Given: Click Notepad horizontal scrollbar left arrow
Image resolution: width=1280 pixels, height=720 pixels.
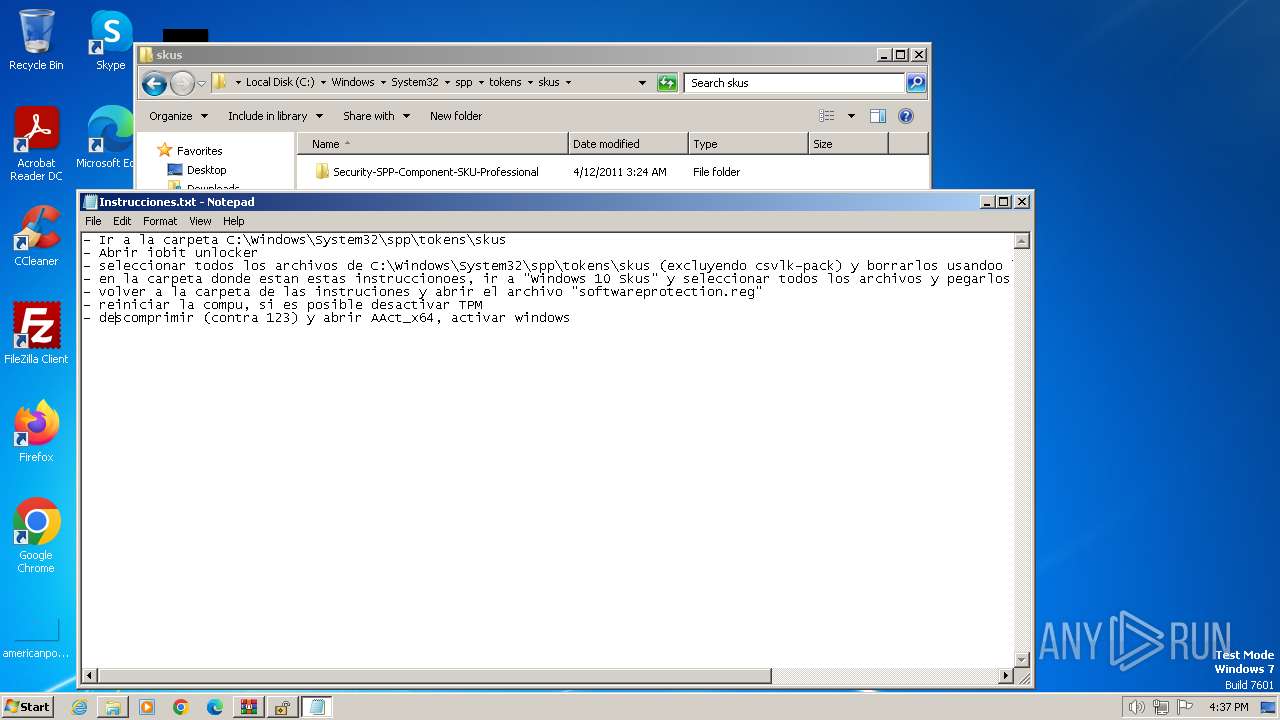Looking at the screenshot, I should pyautogui.click(x=89, y=676).
